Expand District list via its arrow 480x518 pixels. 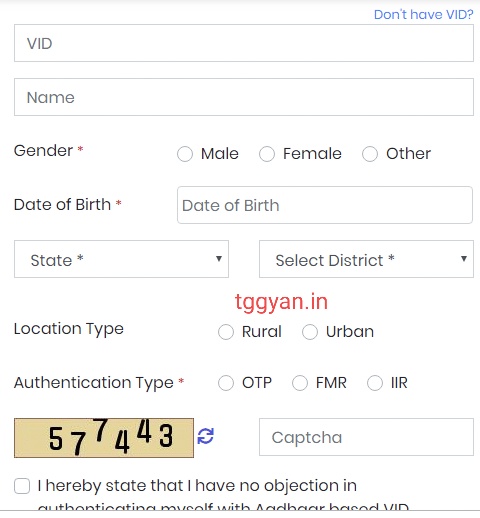pyautogui.click(x=464, y=259)
